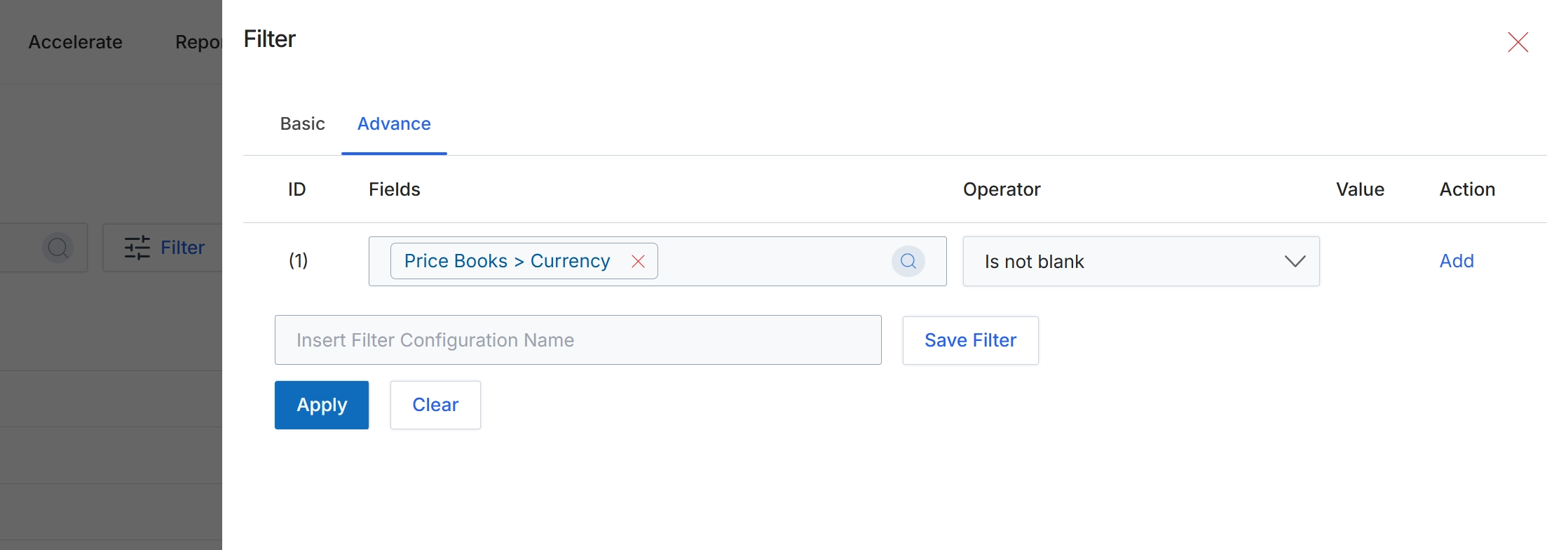Image resolution: width=1568 pixels, height=550 pixels.
Task: Switch to the Basic tab
Action: click(x=302, y=124)
